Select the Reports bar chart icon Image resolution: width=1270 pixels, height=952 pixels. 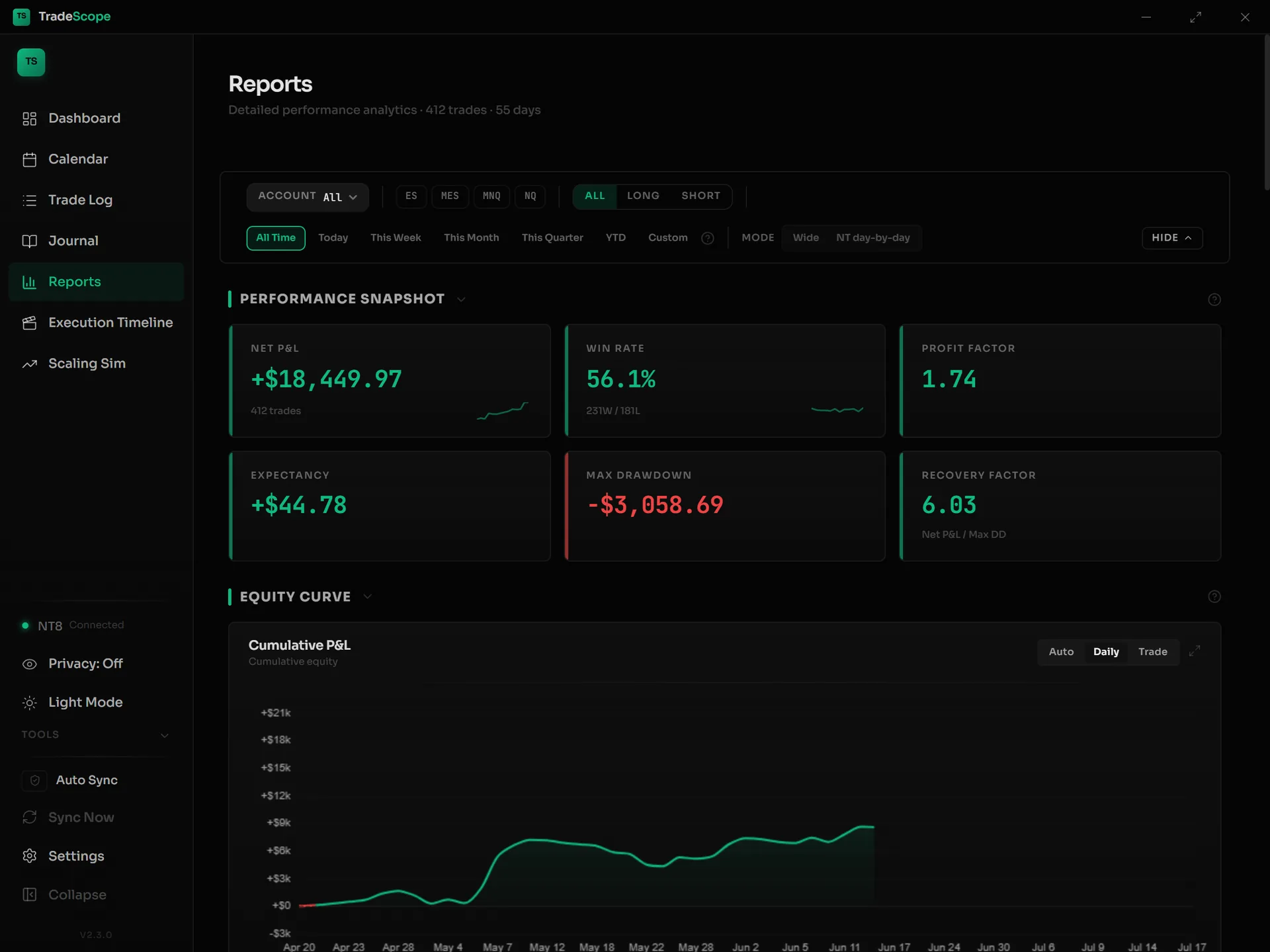29,282
